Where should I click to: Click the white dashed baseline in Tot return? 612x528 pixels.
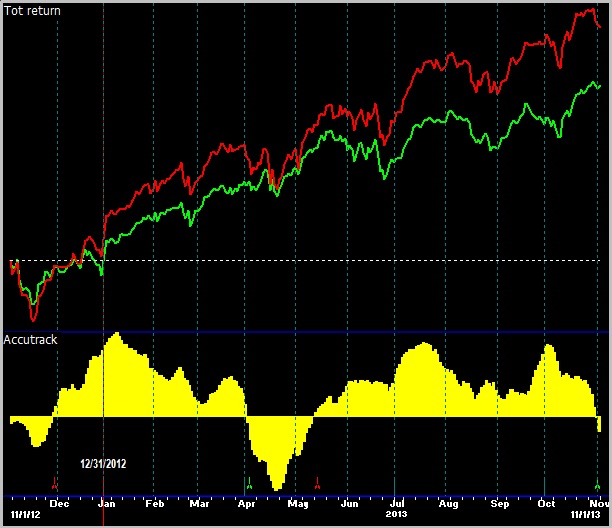click(300, 260)
